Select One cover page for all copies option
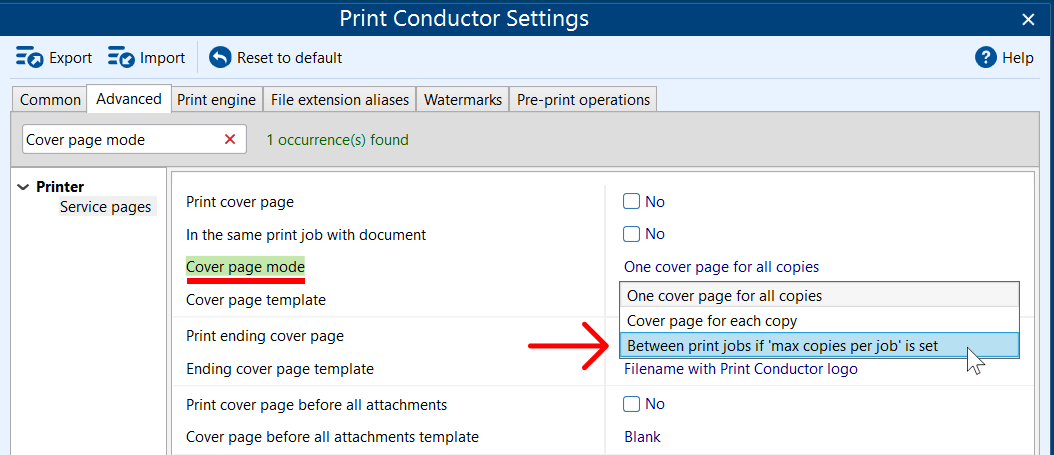 coord(819,295)
